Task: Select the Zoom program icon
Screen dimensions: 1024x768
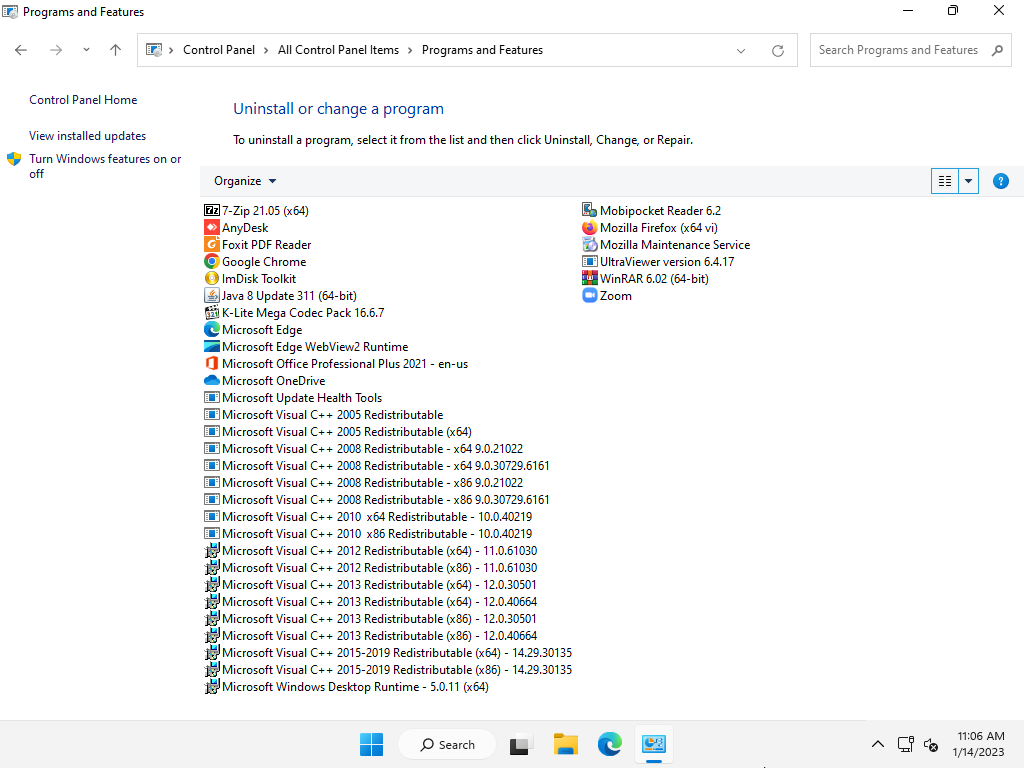Action: coord(590,296)
